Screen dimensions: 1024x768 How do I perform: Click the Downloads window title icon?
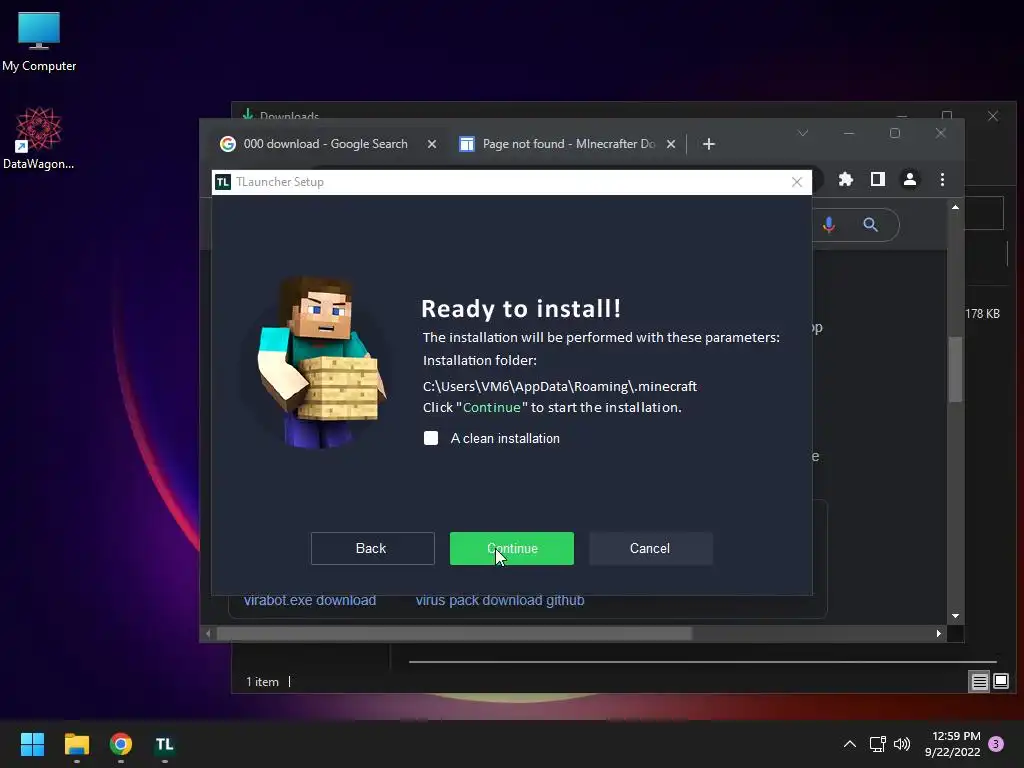pos(248,115)
